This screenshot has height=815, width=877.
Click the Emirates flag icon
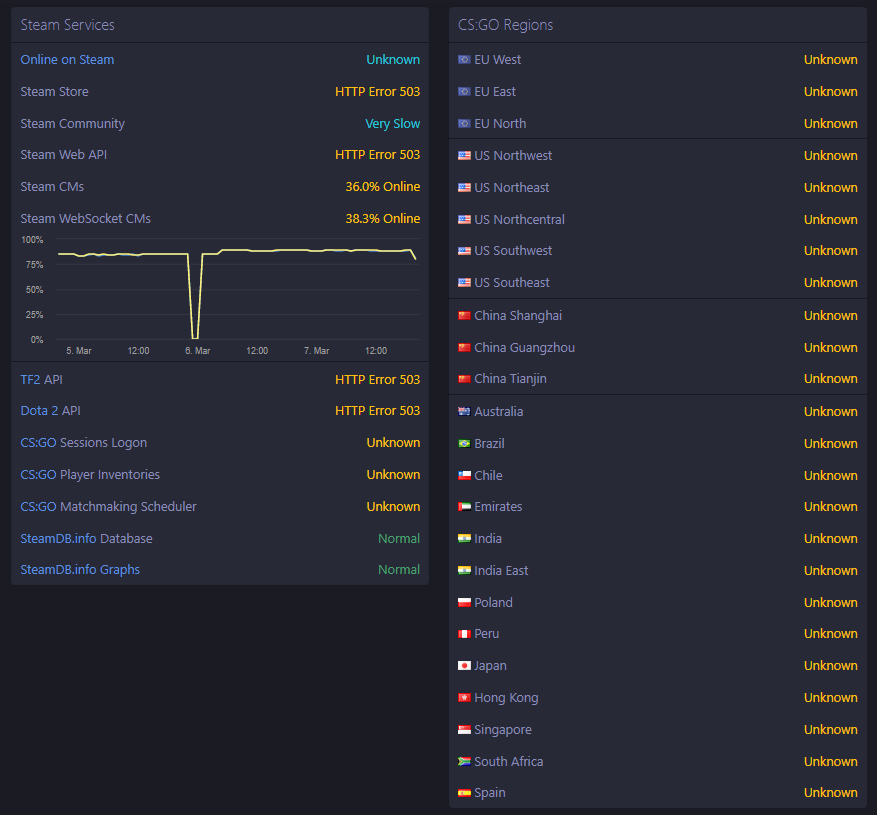(464, 507)
